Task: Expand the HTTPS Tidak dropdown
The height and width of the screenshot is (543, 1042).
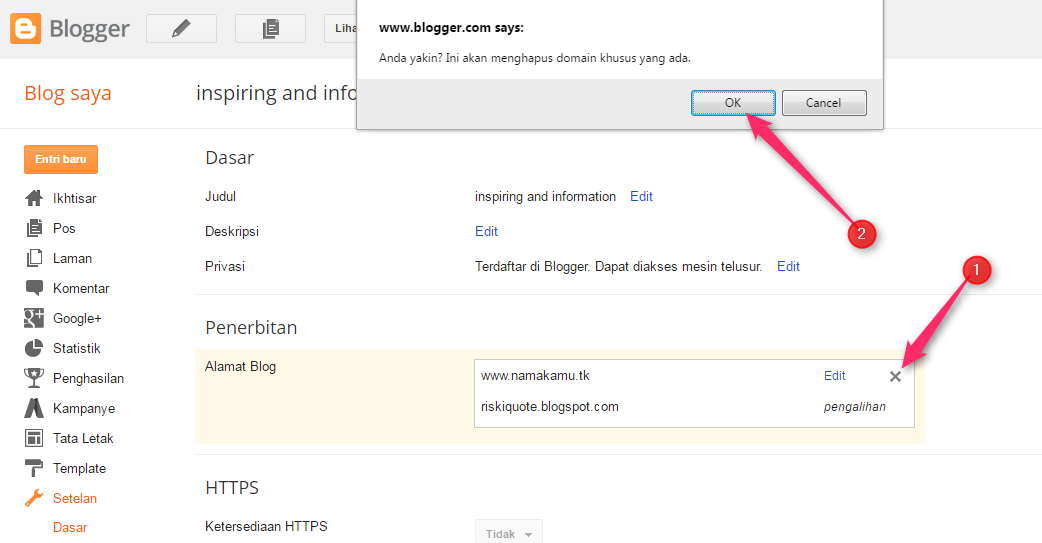Action: (x=508, y=534)
